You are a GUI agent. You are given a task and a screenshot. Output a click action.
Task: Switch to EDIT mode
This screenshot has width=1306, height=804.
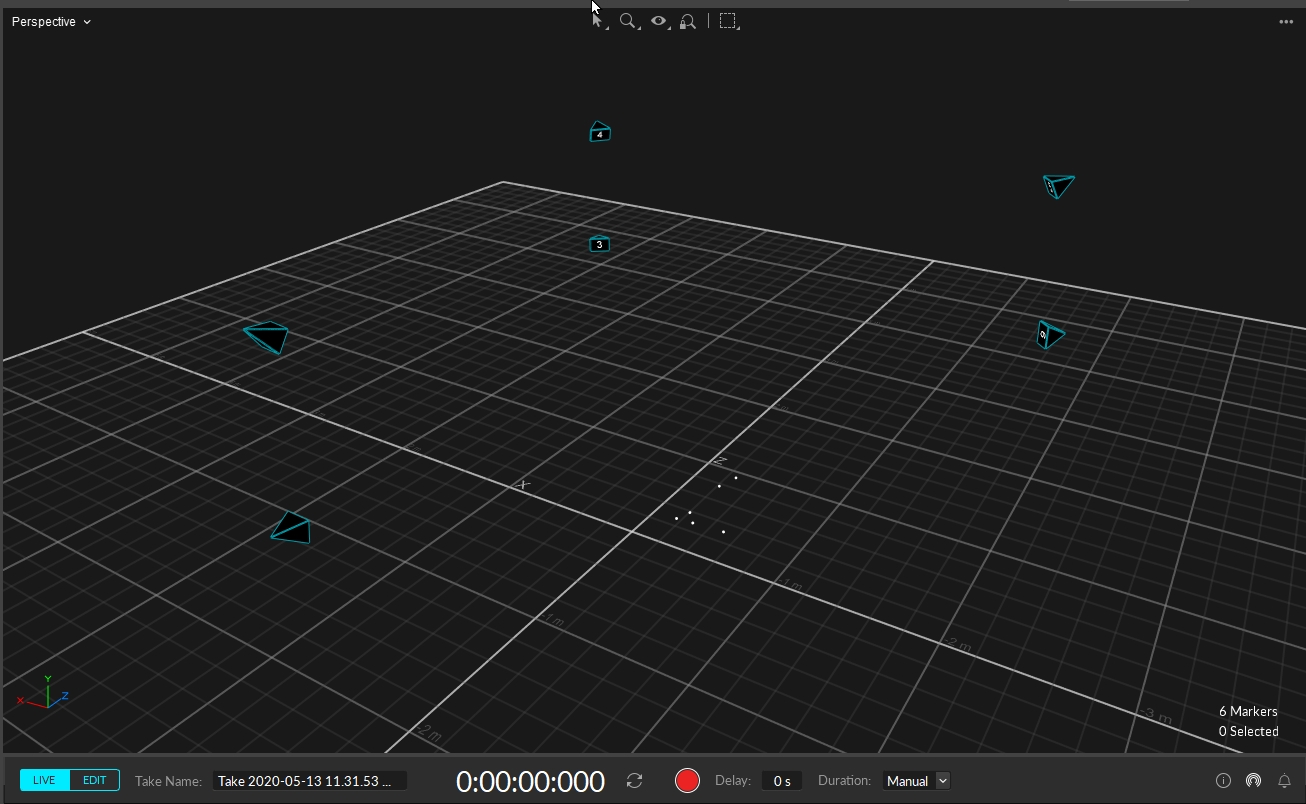(x=95, y=780)
